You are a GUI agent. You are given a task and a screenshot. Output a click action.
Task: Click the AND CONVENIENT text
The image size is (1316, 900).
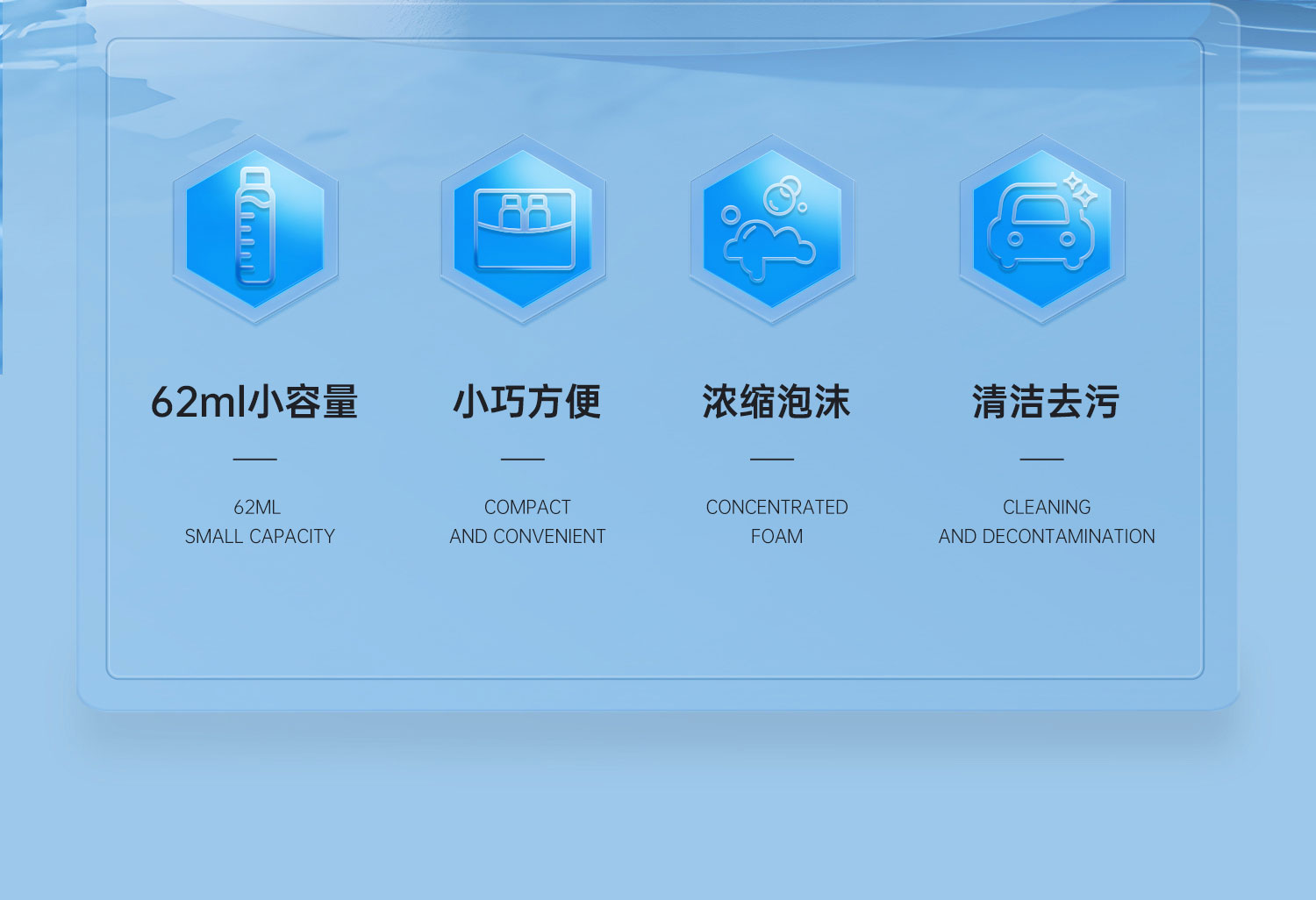pos(527,536)
